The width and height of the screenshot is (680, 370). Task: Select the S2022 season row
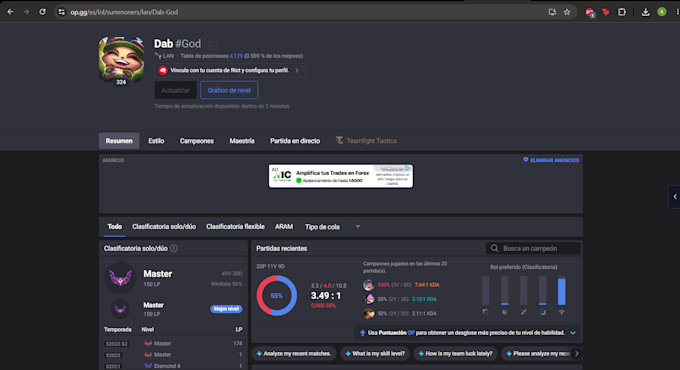[173, 355]
